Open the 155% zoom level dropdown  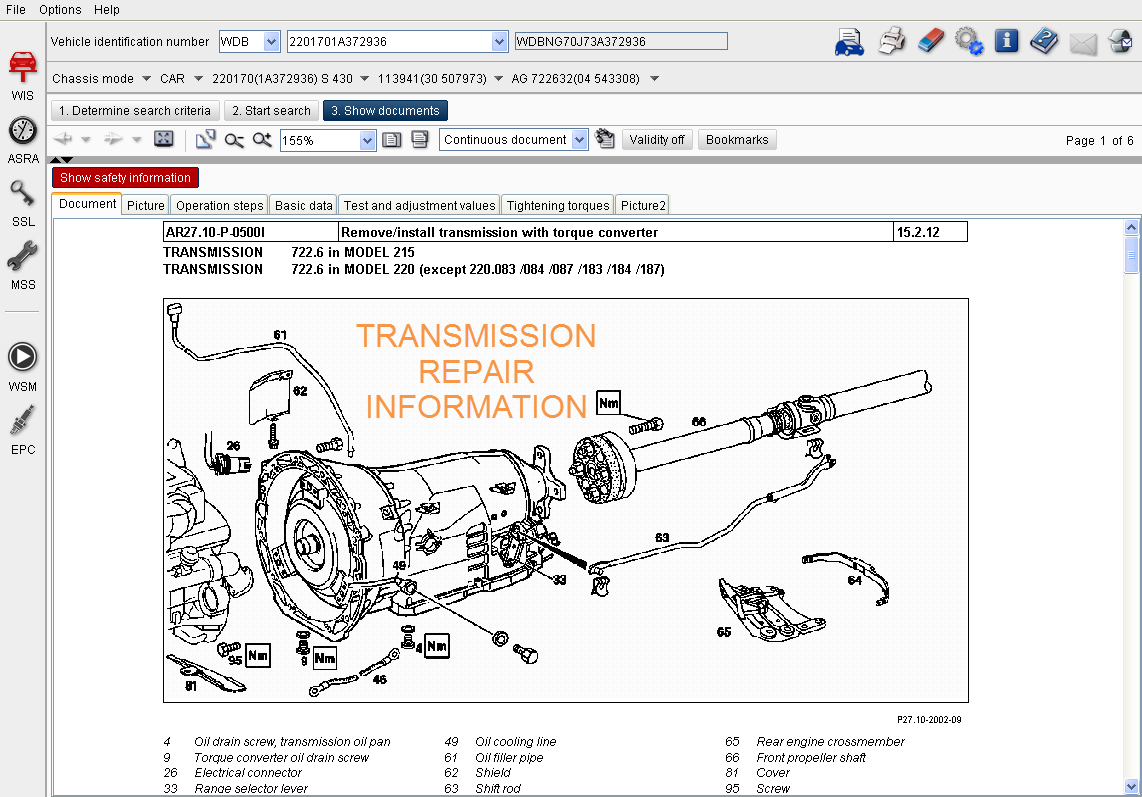click(367, 140)
